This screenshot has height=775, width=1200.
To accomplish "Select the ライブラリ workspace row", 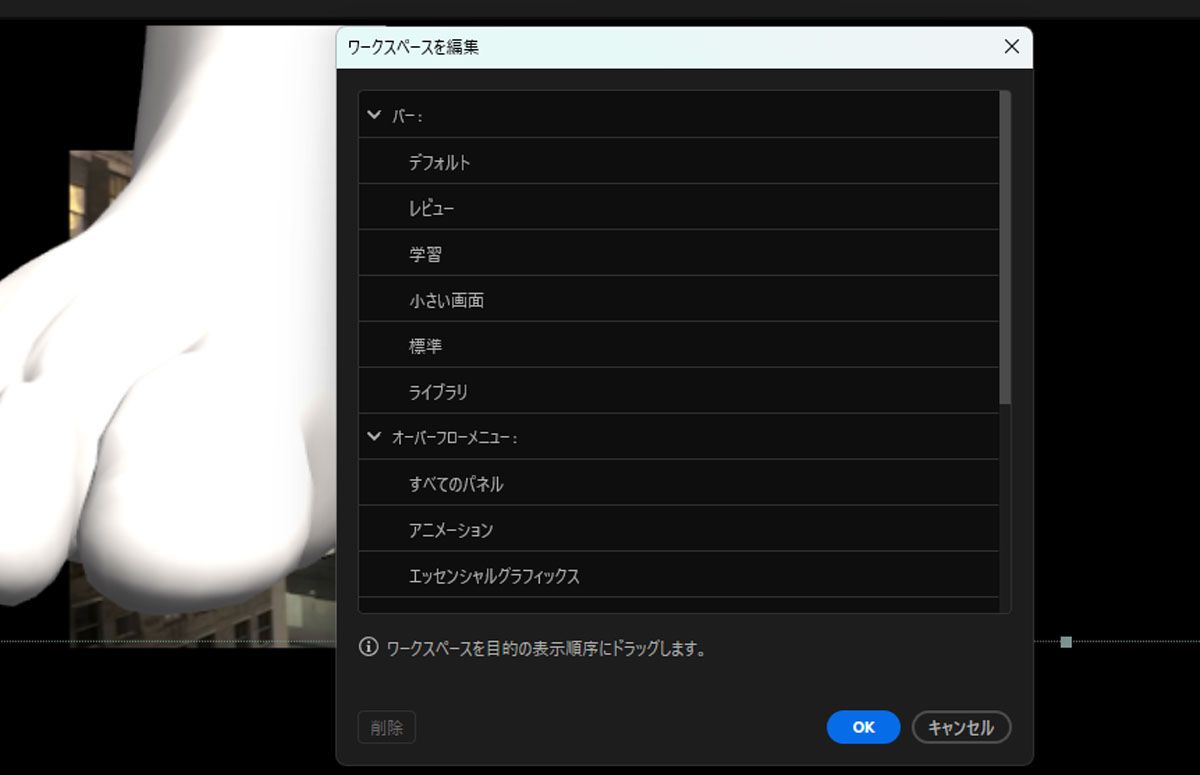I will click(x=678, y=391).
